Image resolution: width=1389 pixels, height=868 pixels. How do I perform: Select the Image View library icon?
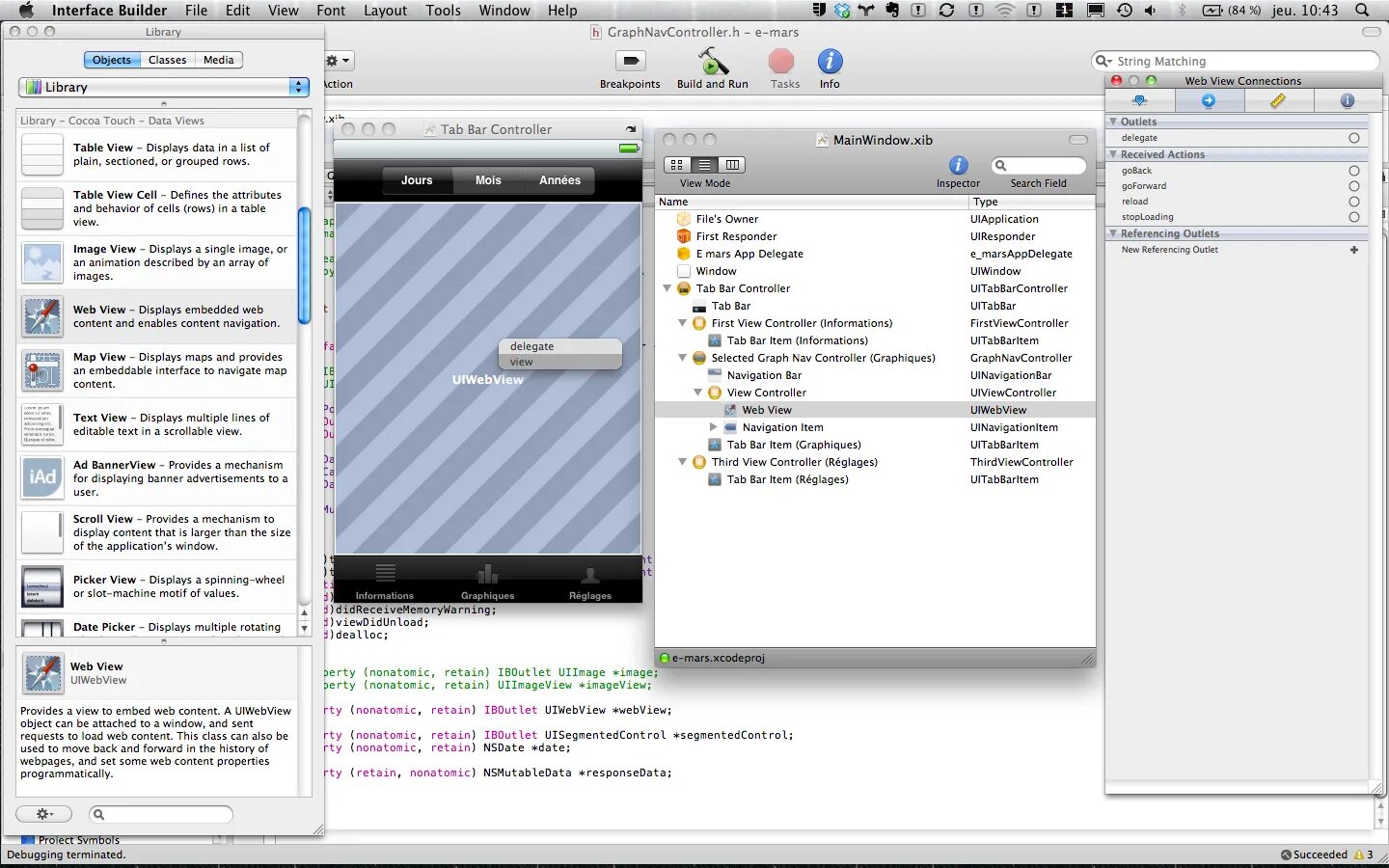42,262
